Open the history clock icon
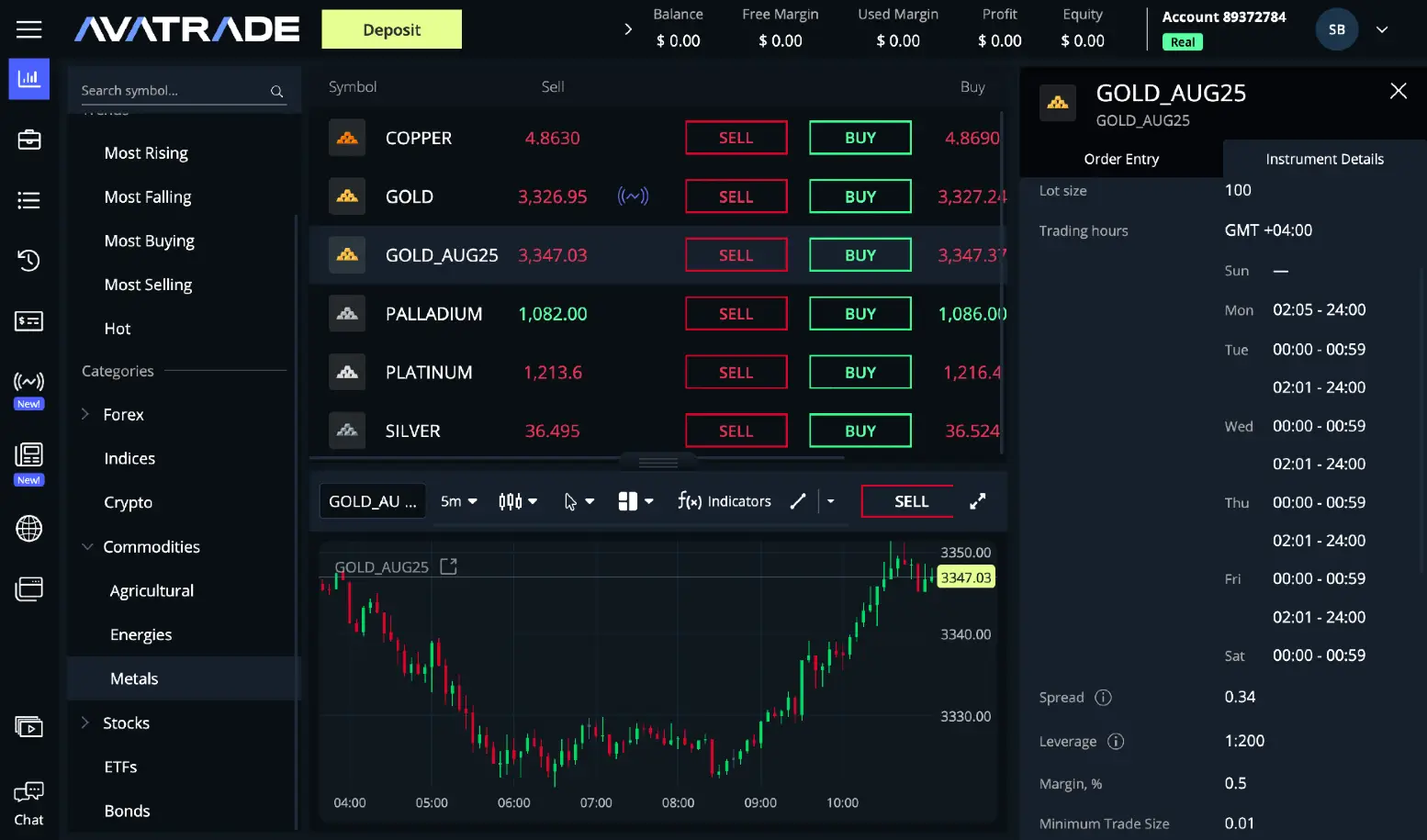The height and width of the screenshot is (840, 1427). (29, 261)
